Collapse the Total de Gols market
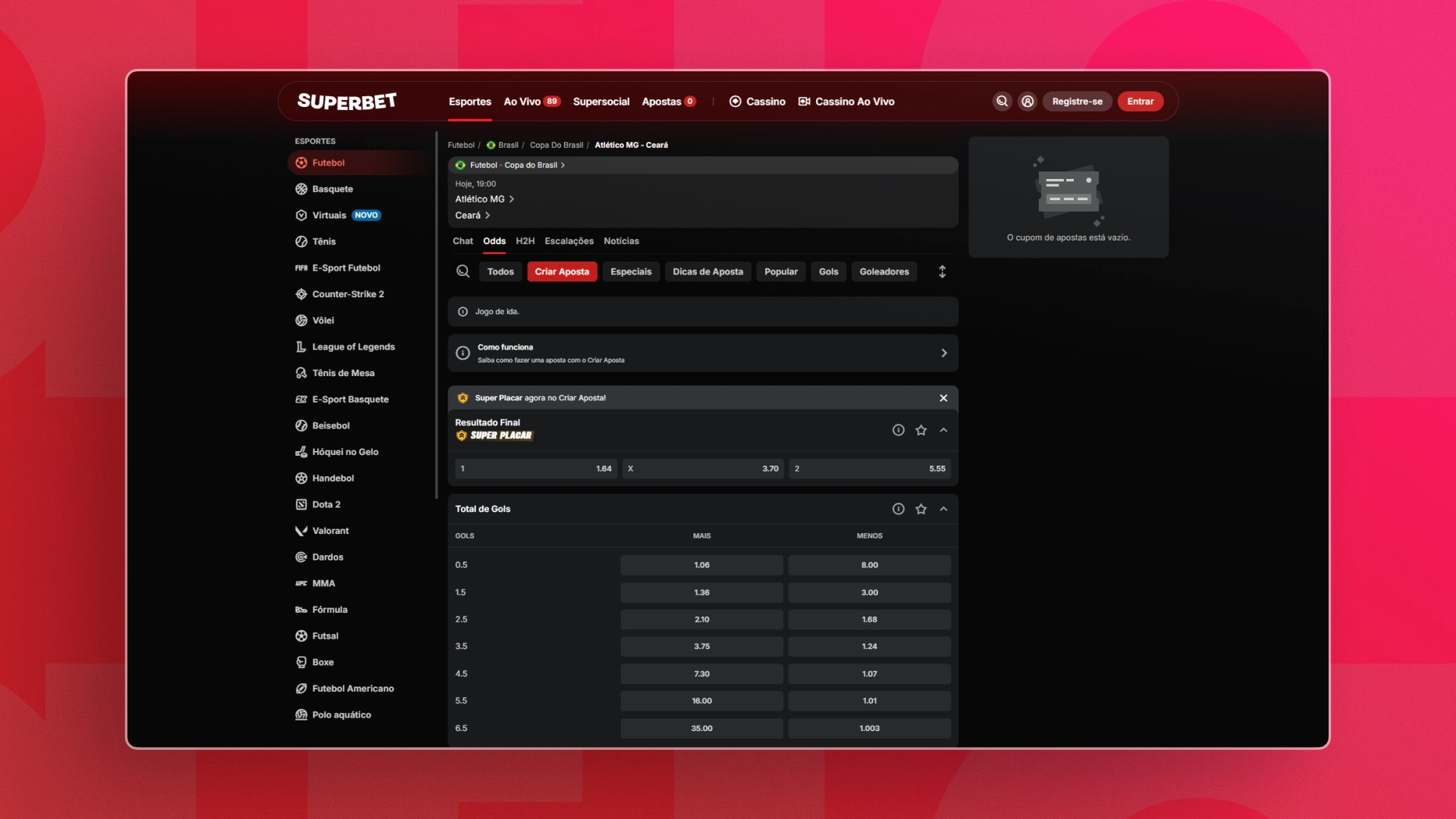 [x=944, y=509]
